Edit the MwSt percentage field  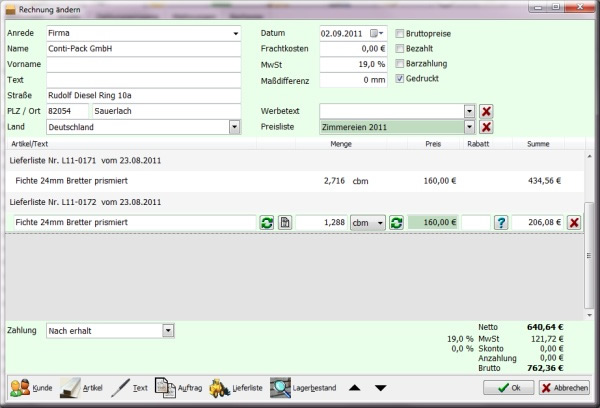[x=353, y=64]
